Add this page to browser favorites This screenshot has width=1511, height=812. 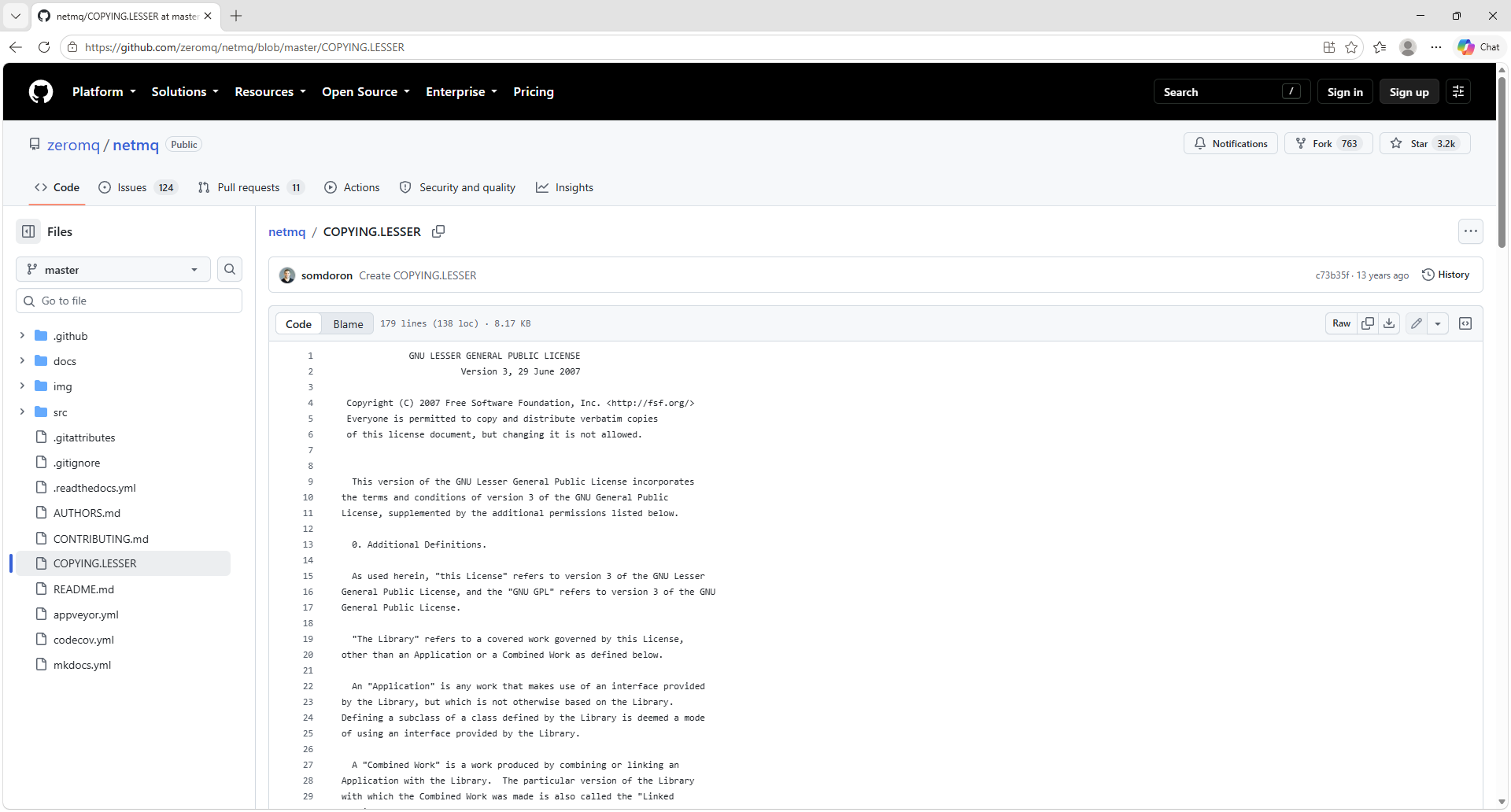tap(1351, 47)
